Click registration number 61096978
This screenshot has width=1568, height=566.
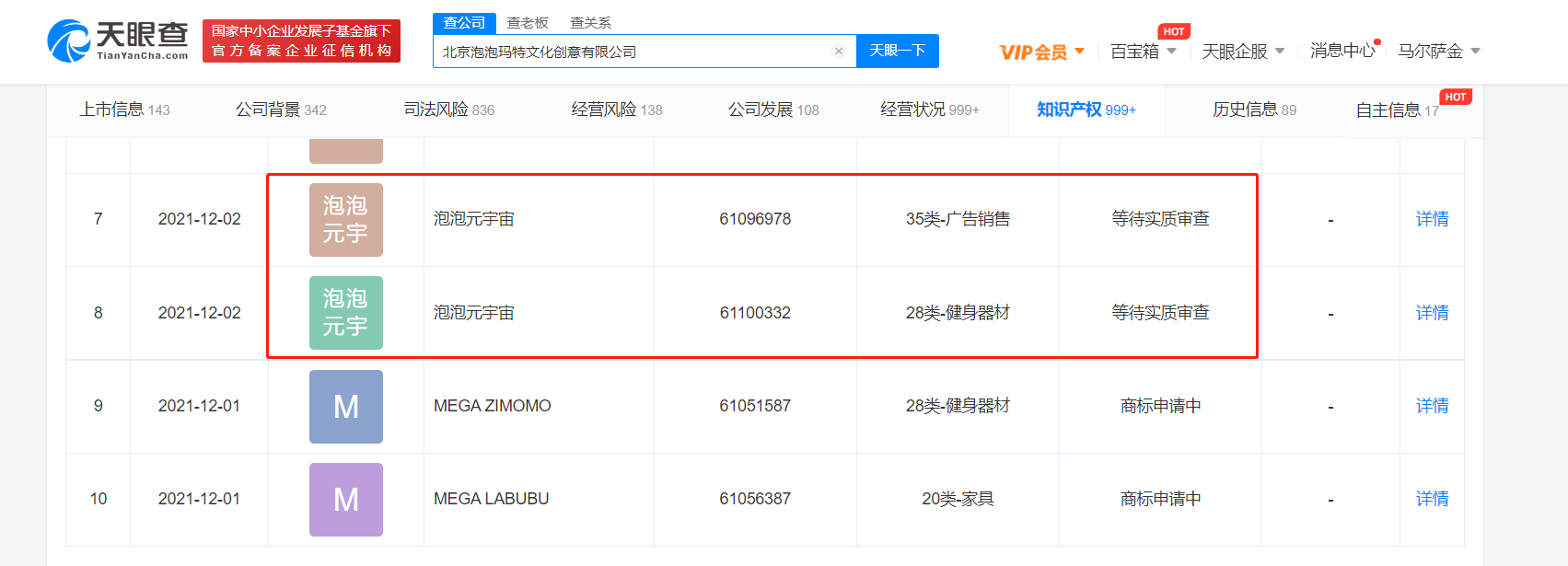(x=755, y=219)
